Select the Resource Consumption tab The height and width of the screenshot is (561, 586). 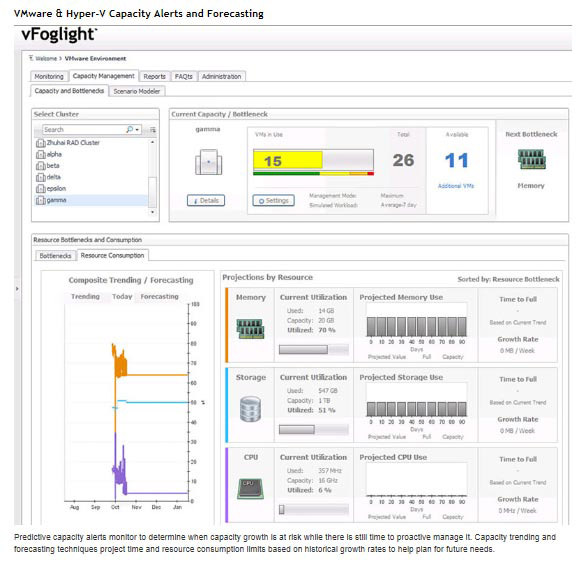click(112, 255)
